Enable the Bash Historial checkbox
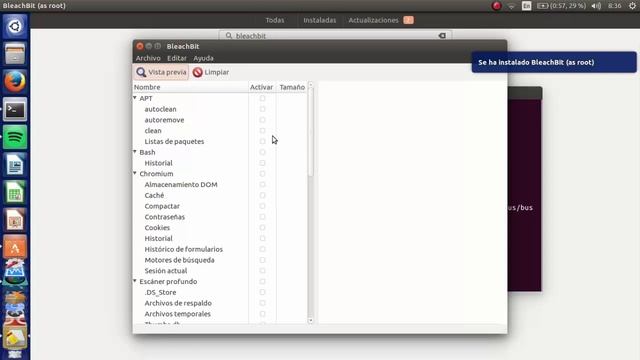Screen dimensions: 640x360 (x=262, y=163)
